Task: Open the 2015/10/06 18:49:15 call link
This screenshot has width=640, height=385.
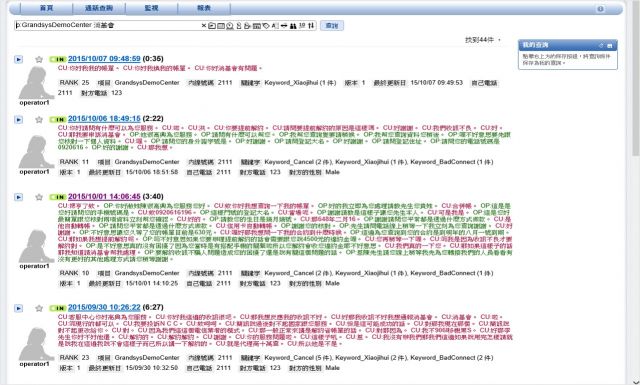Action: pos(104,118)
